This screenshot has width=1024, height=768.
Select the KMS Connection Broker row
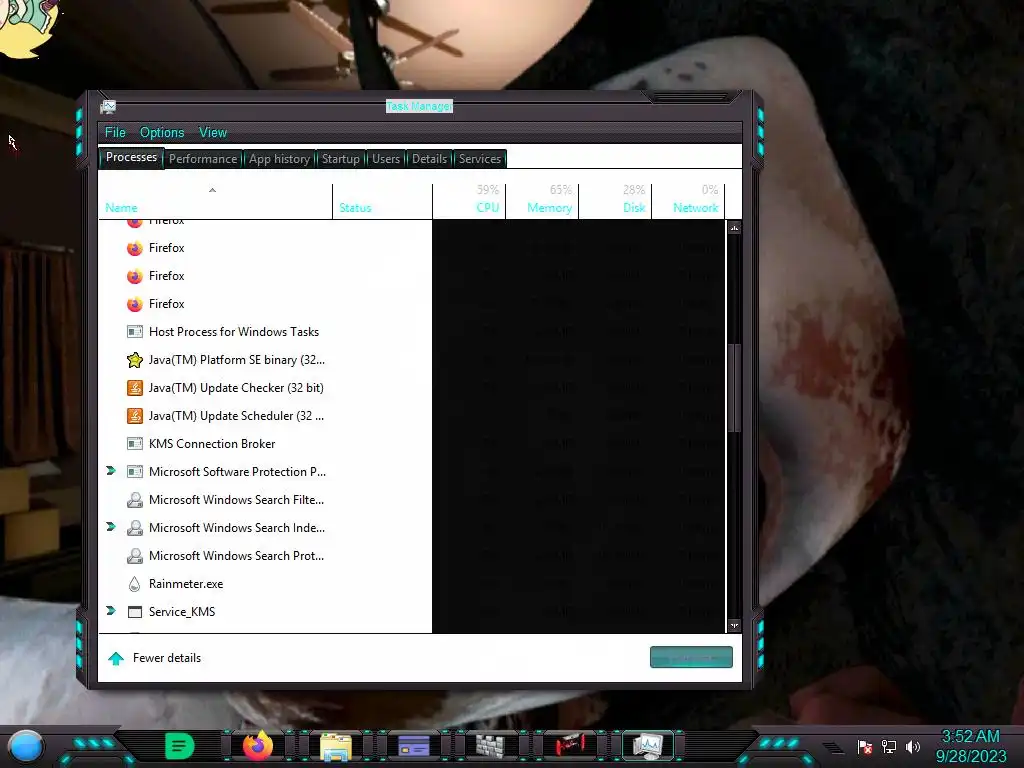pos(412,444)
